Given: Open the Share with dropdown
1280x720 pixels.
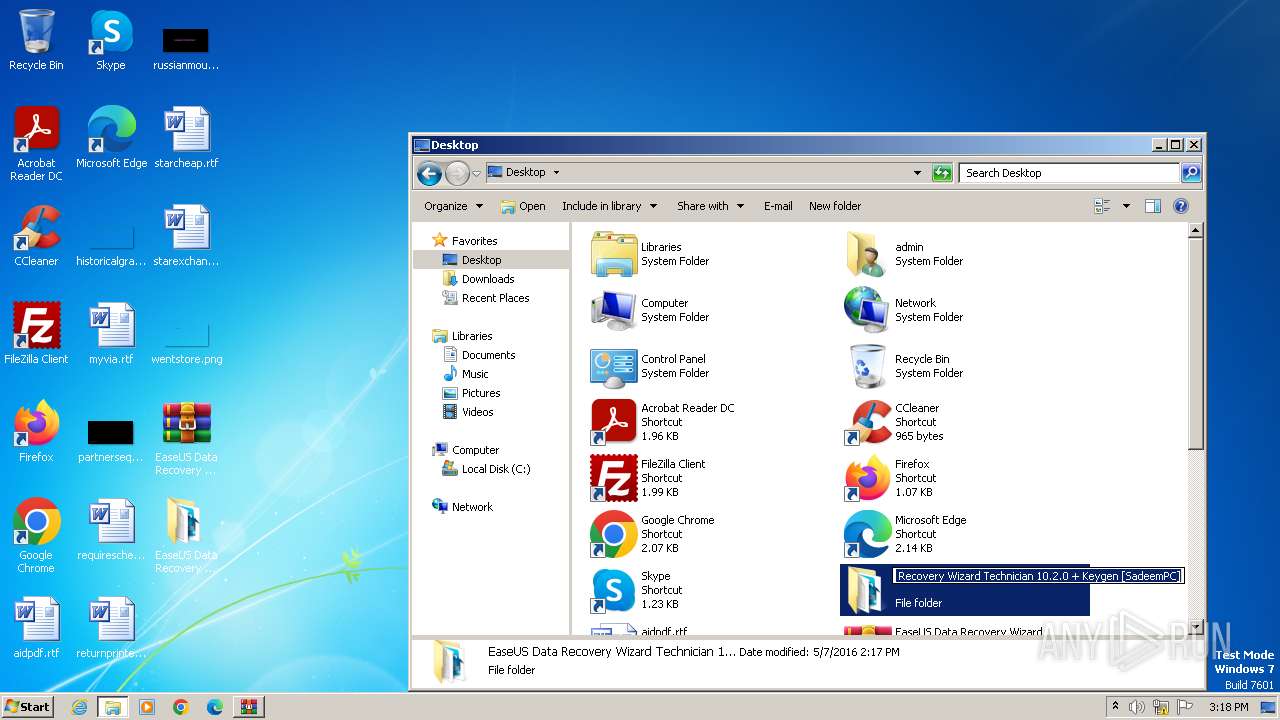Looking at the screenshot, I should click(710, 206).
